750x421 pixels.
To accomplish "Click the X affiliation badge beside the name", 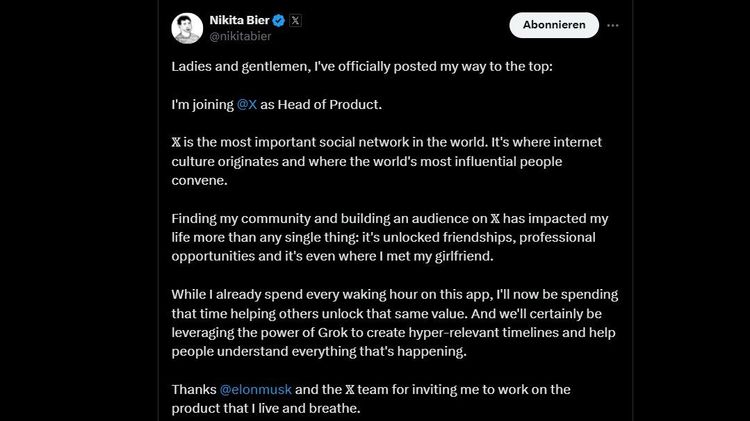I will (295, 19).
